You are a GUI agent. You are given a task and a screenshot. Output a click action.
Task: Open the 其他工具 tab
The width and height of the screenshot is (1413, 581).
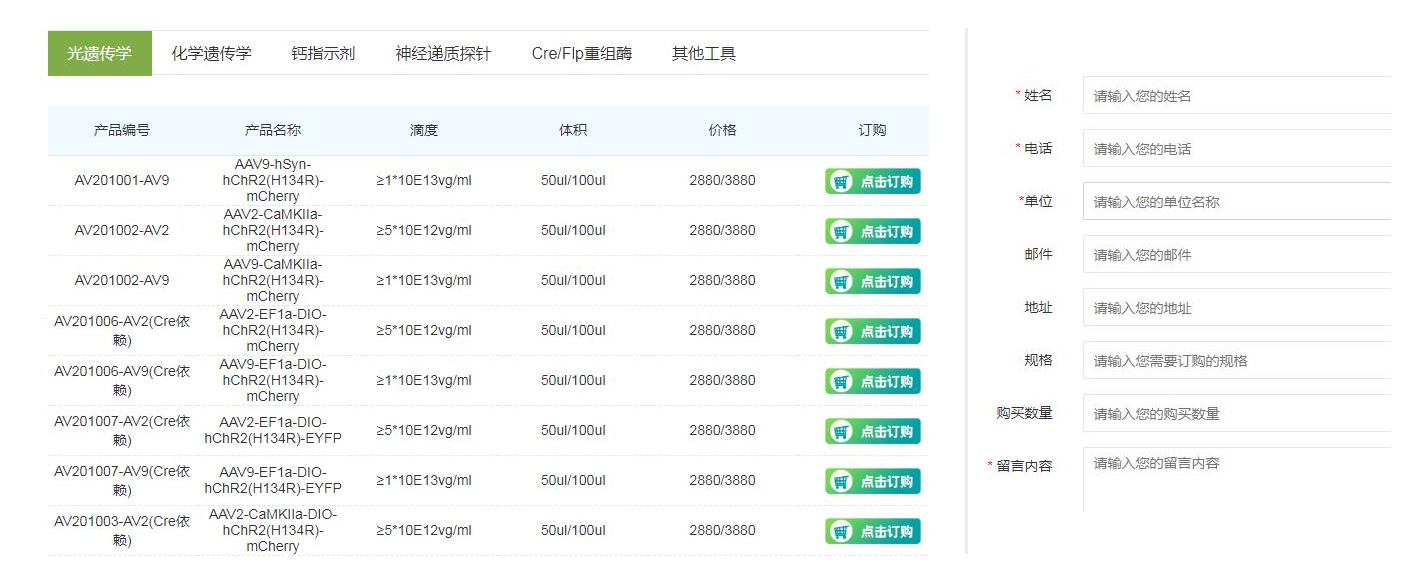click(703, 54)
